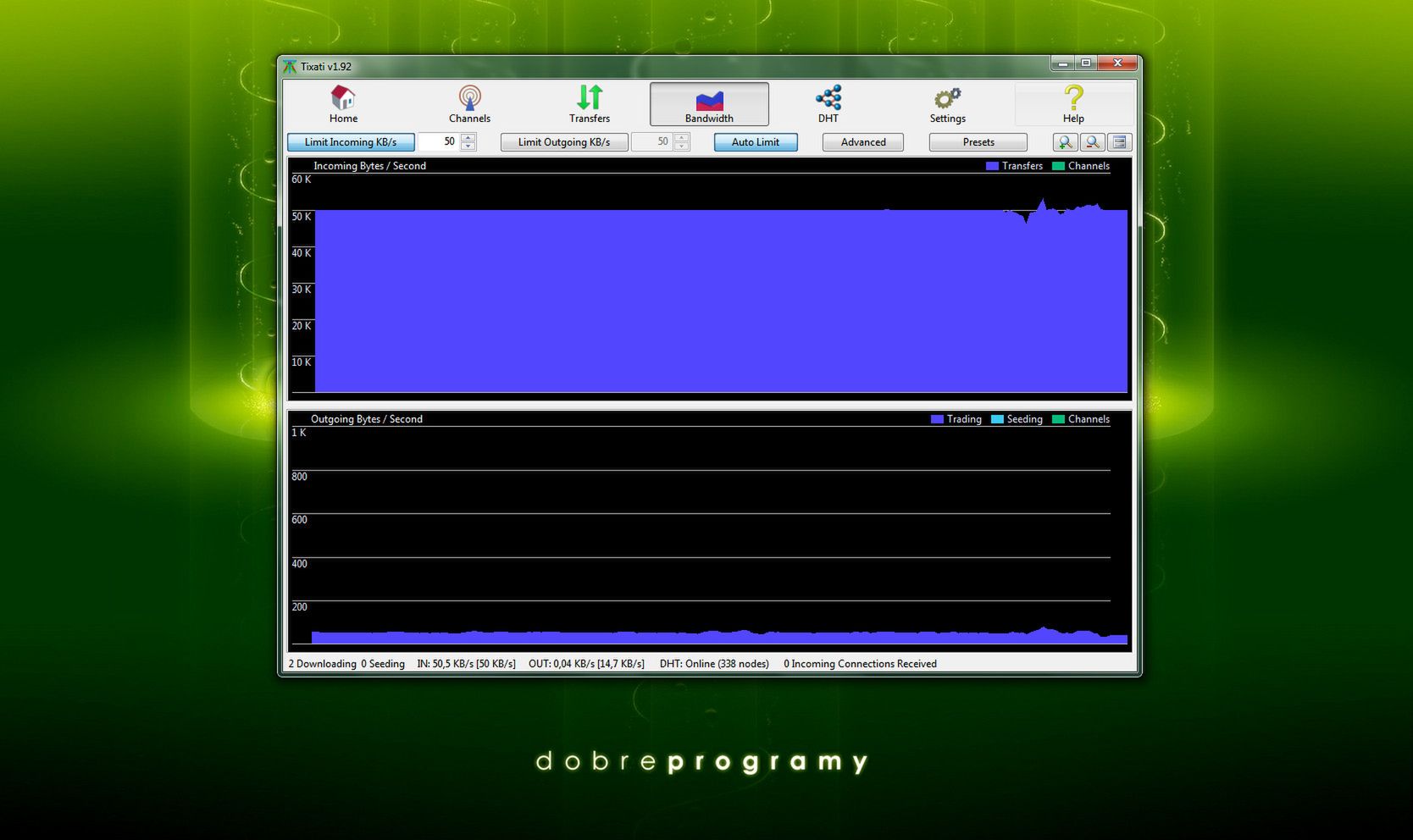1413x840 pixels.
Task: Click the '2 Downloading' status text
Action: (x=322, y=664)
